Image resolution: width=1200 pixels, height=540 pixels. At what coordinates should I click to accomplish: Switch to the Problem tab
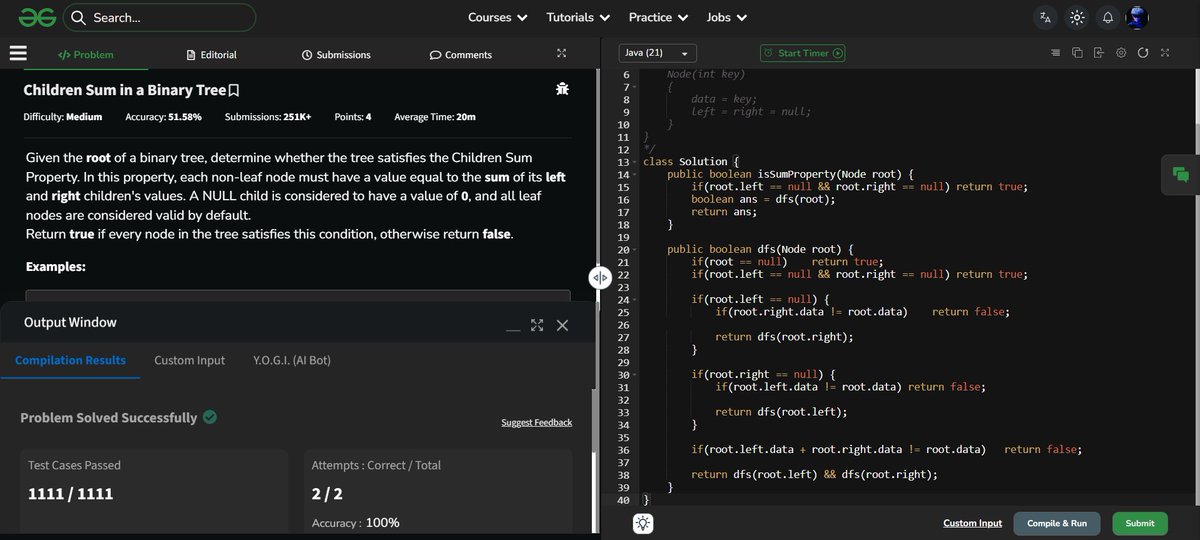pyautogui.click(x=86, y=54)
